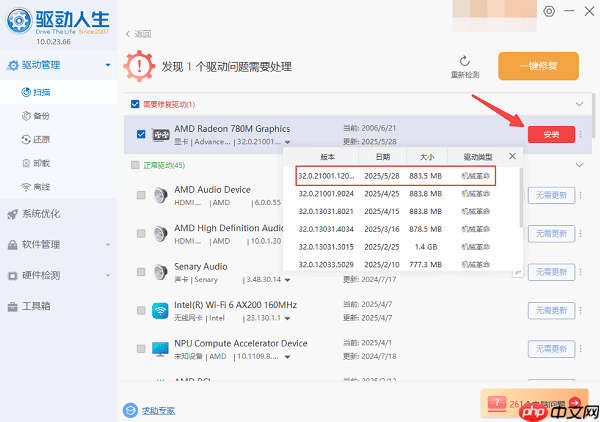Check the Senary Audio checkbox
600x422 pixels.
point(141,272)
